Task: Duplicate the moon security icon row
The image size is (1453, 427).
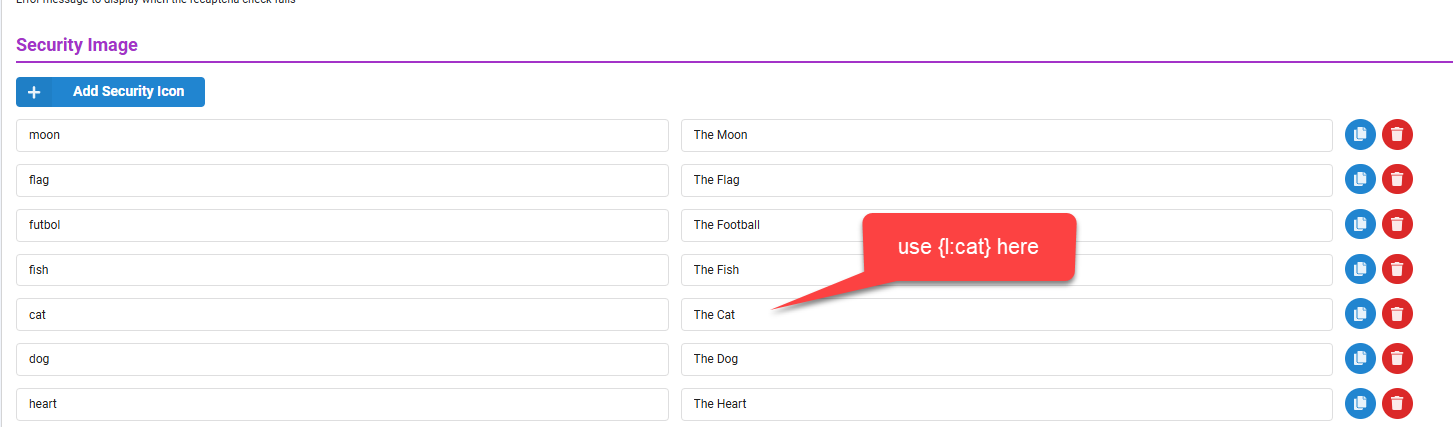Action: (x=1360, y=135)
